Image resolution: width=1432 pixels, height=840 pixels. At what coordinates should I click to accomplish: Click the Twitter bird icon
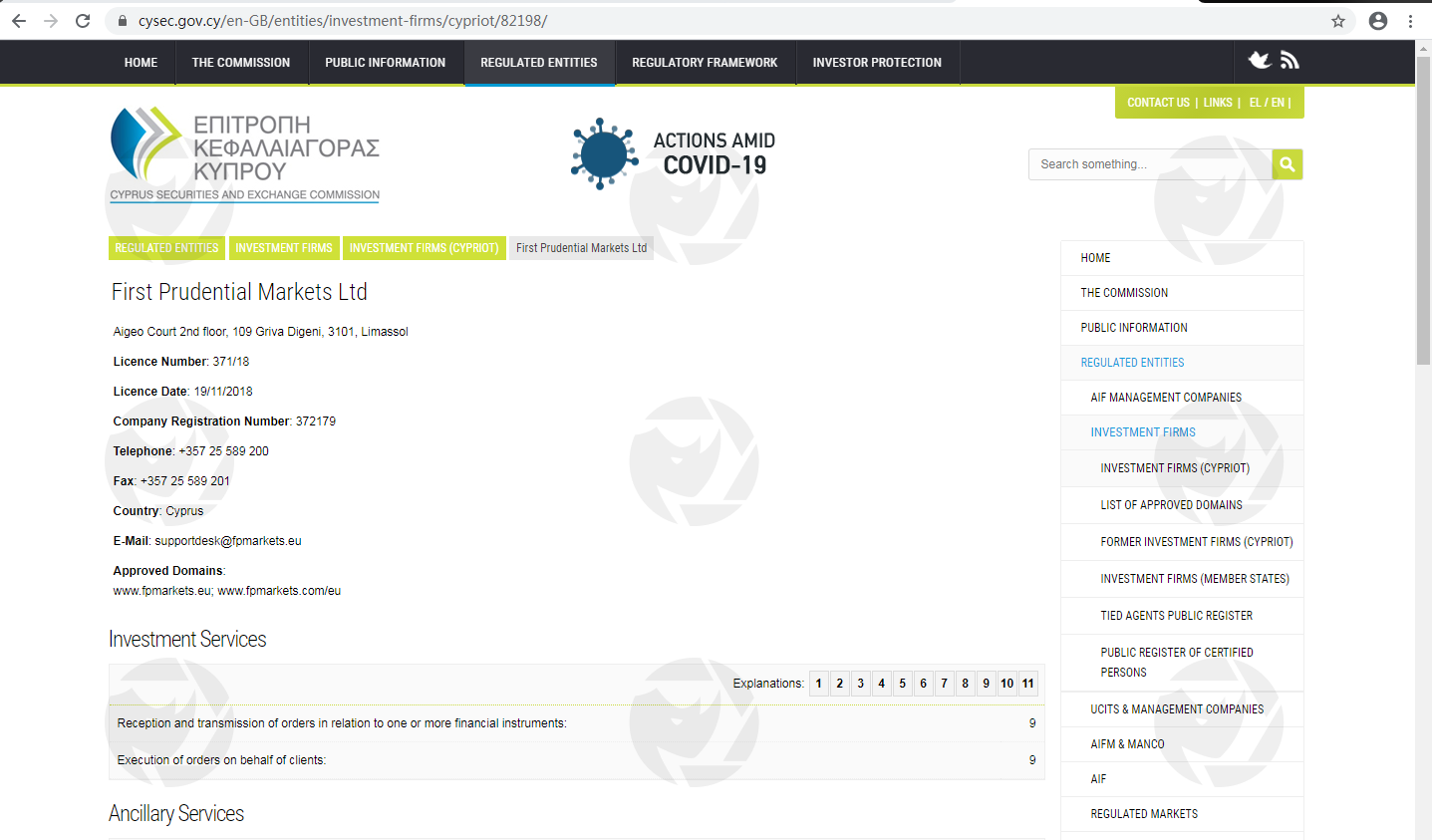(1260, 61)
